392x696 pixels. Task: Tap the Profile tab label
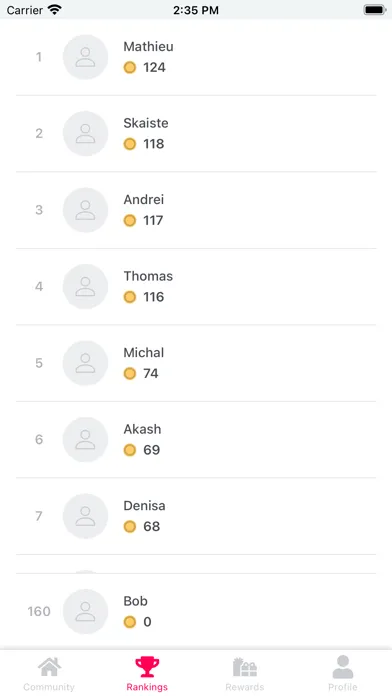343,687
